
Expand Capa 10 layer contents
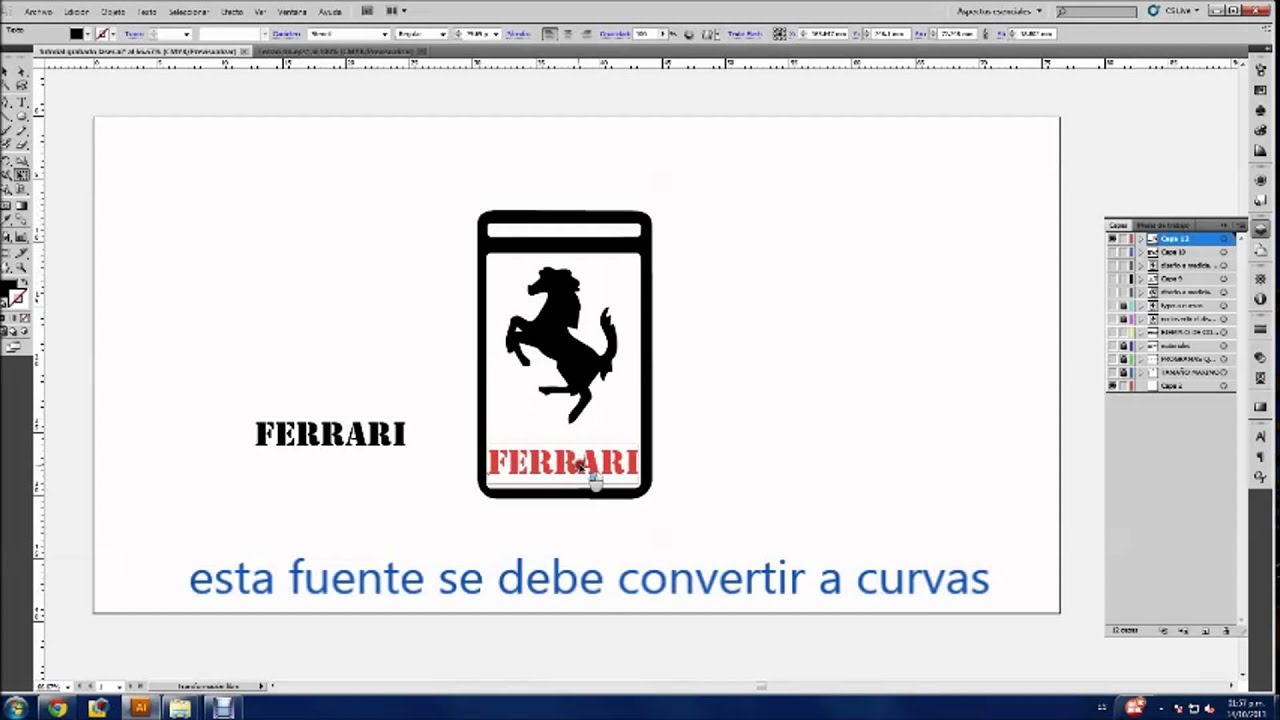[1141, 252]
